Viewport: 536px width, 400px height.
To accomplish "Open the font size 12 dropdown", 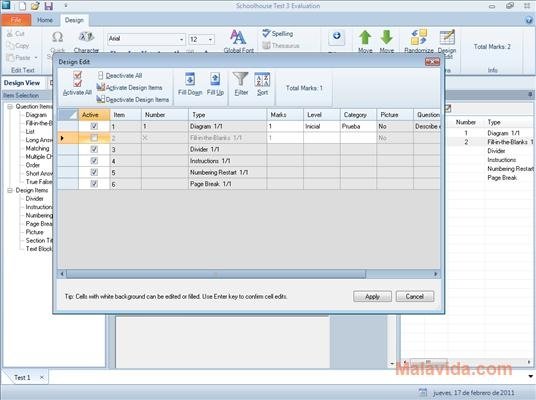I will 210,39.
